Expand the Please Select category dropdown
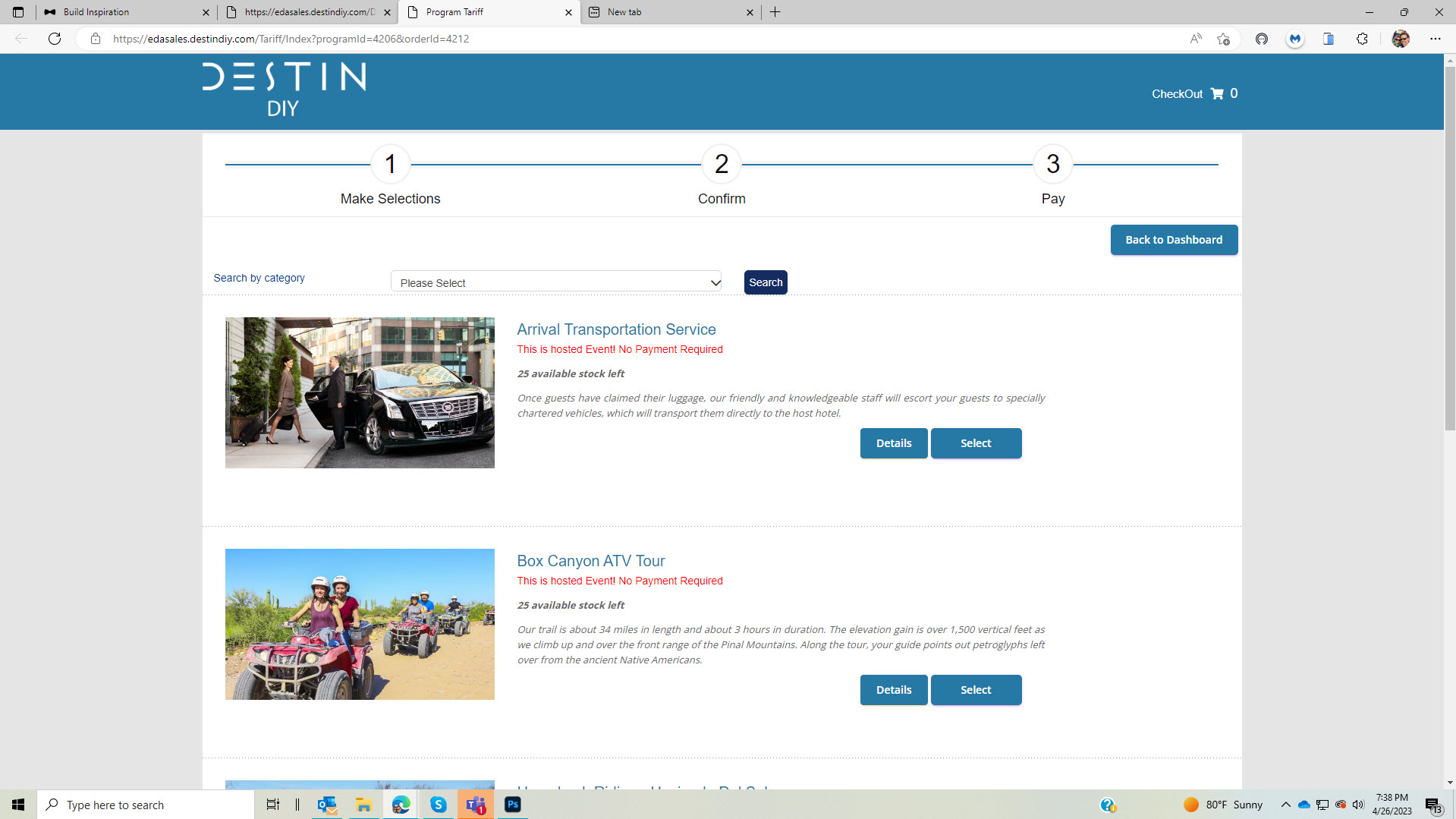The height and width of the screenshot is (819, 1456). [556, 282]
